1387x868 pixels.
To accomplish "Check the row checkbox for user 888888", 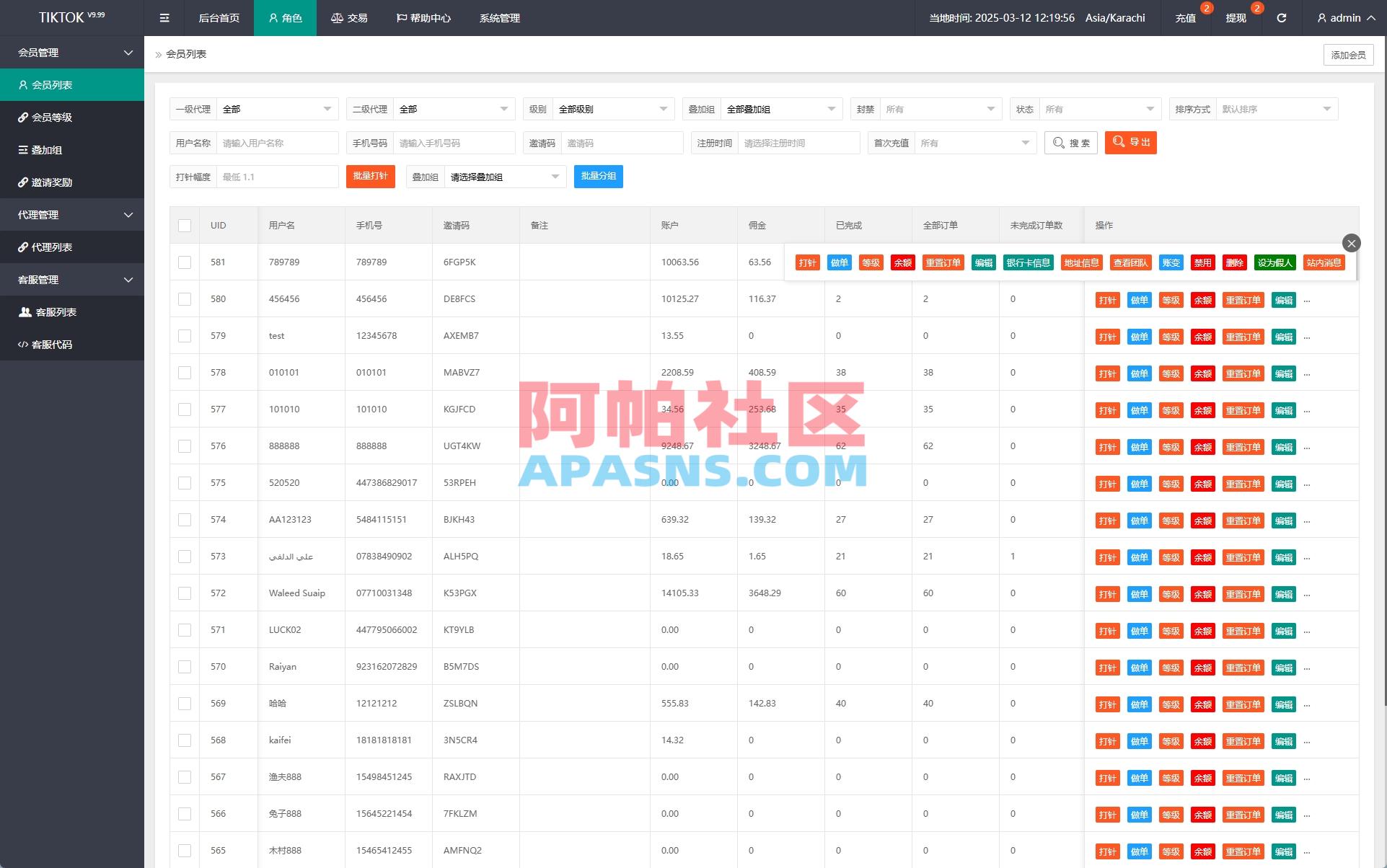I will [184, 446].
